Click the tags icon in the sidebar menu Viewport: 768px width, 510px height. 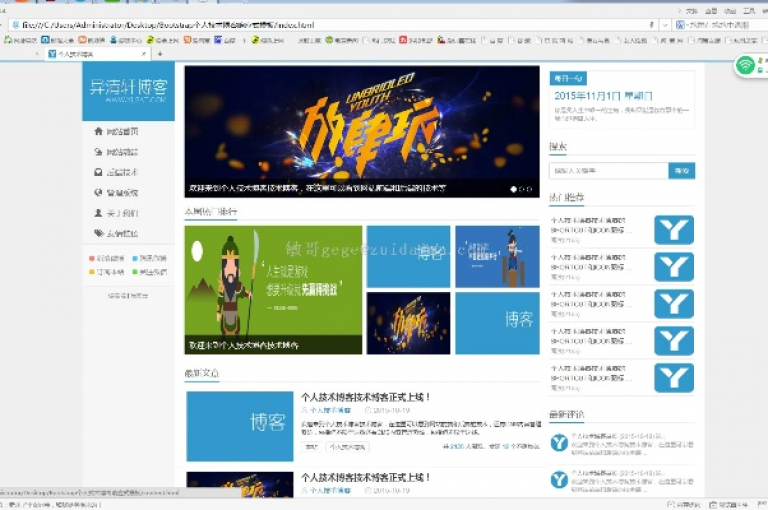tap(98, 233)
